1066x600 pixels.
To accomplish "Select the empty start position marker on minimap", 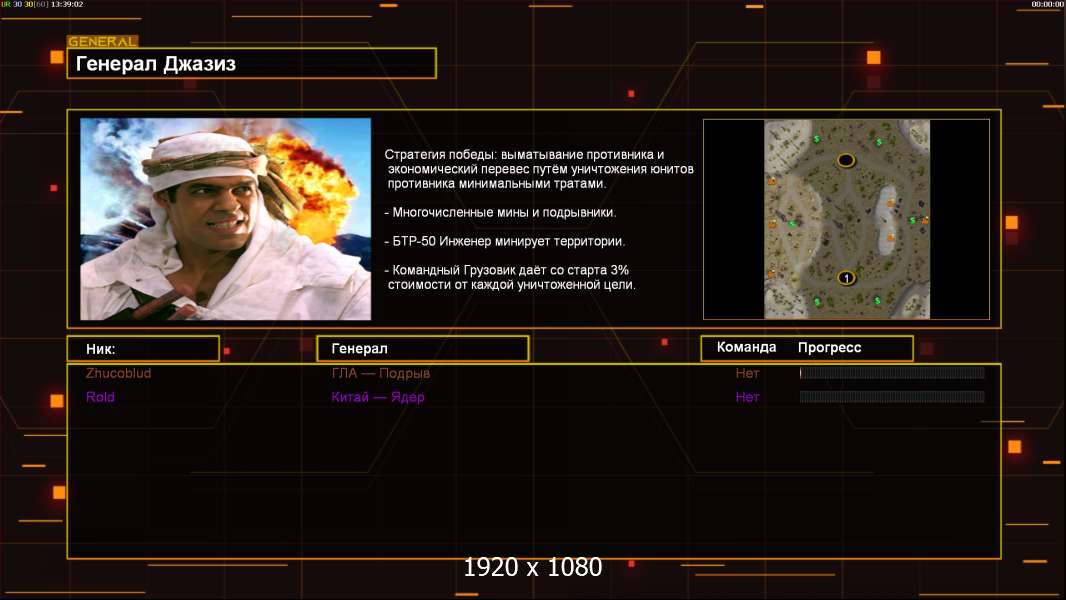I will point(846,160).
